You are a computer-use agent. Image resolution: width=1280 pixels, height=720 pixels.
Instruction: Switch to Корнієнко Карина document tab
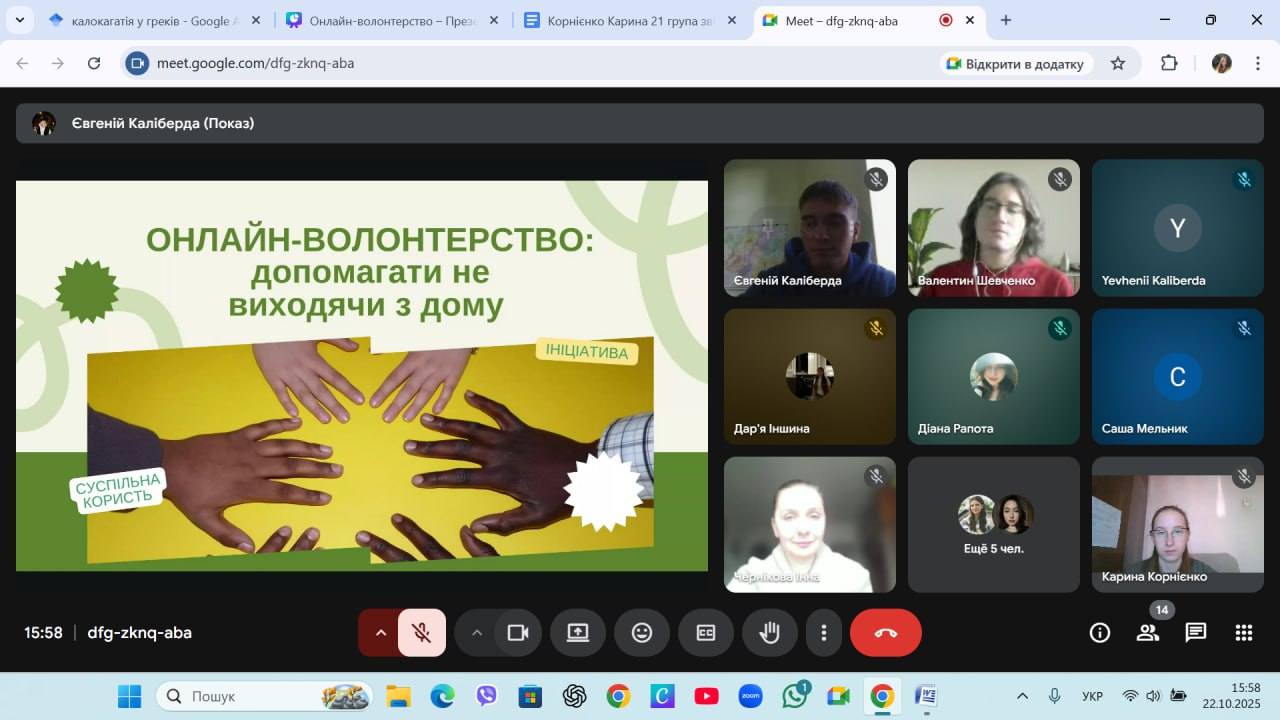(x=620, y=20)
